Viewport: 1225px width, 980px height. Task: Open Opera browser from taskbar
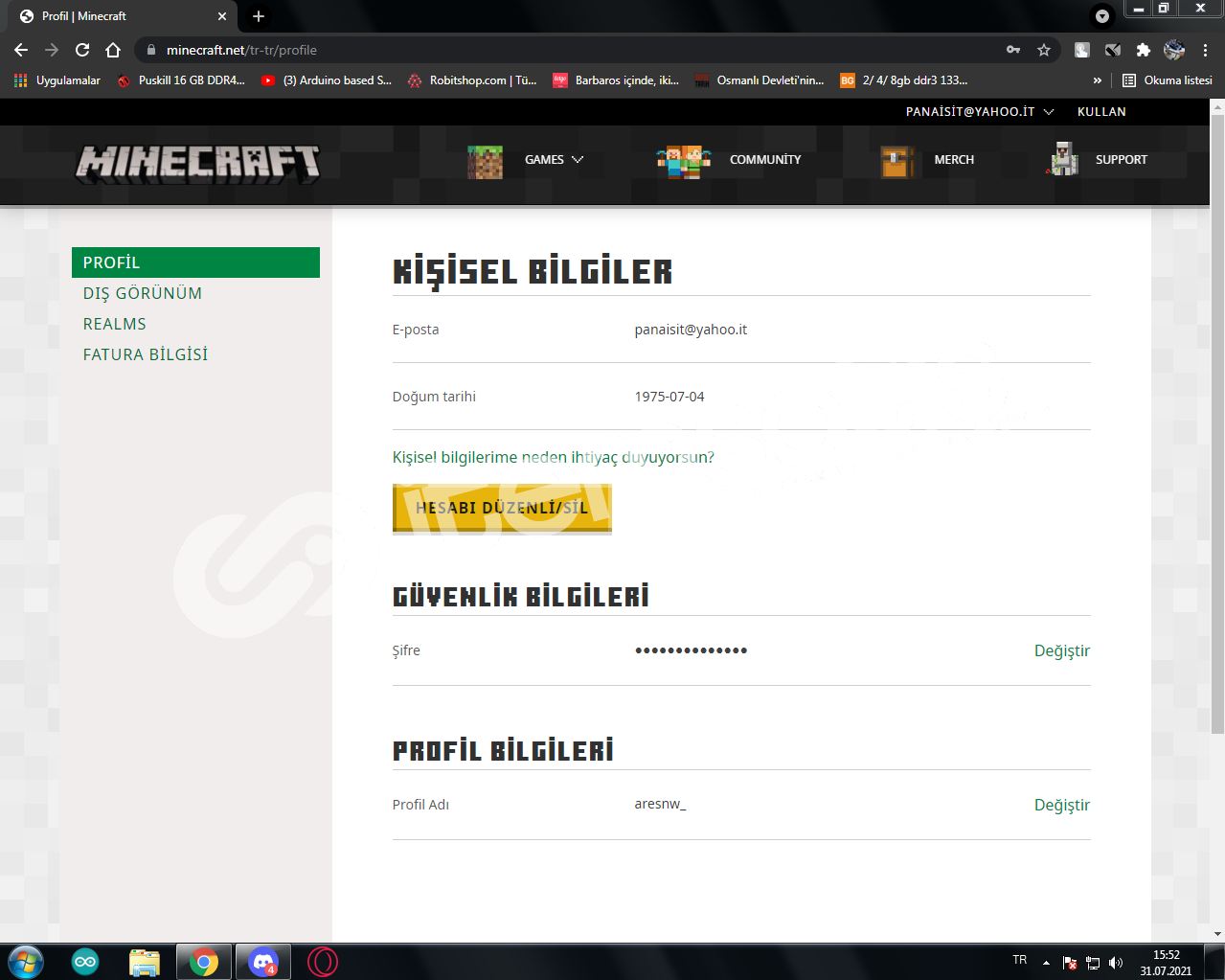coord(323,962)
